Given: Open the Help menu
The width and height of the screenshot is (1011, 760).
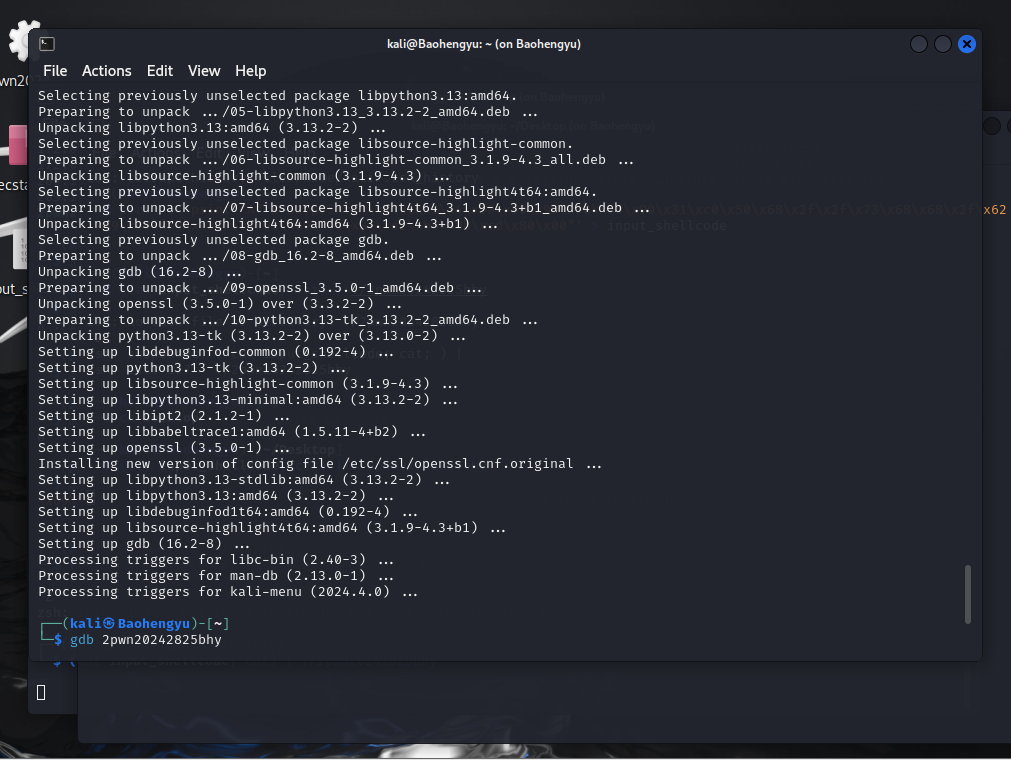Looking at the screenshot, I should [x=250, y=71].
